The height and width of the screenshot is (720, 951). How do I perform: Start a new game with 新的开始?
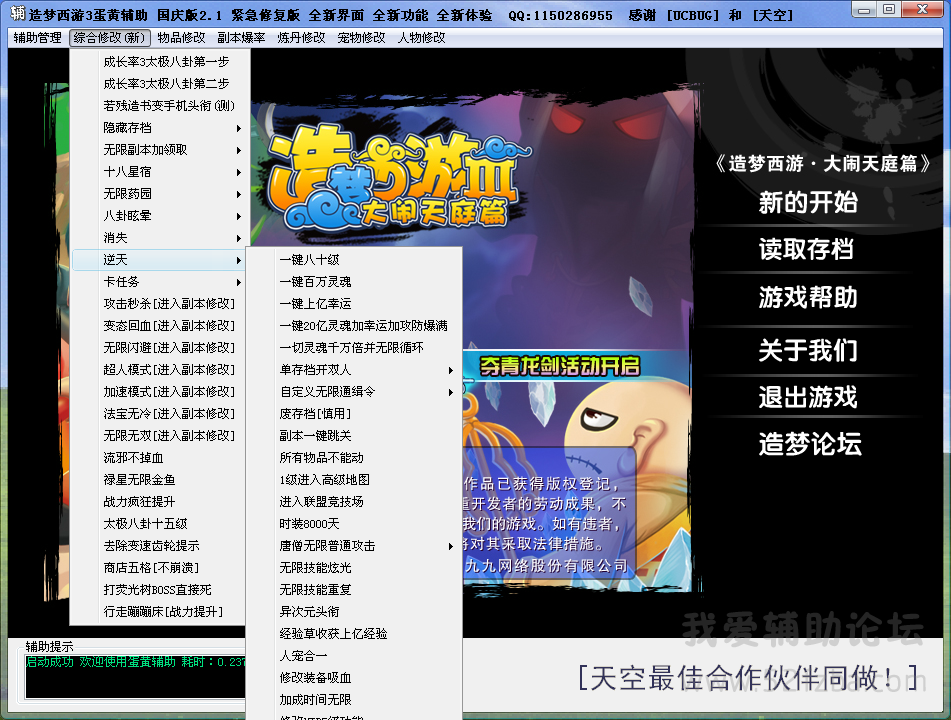(808, 203)
